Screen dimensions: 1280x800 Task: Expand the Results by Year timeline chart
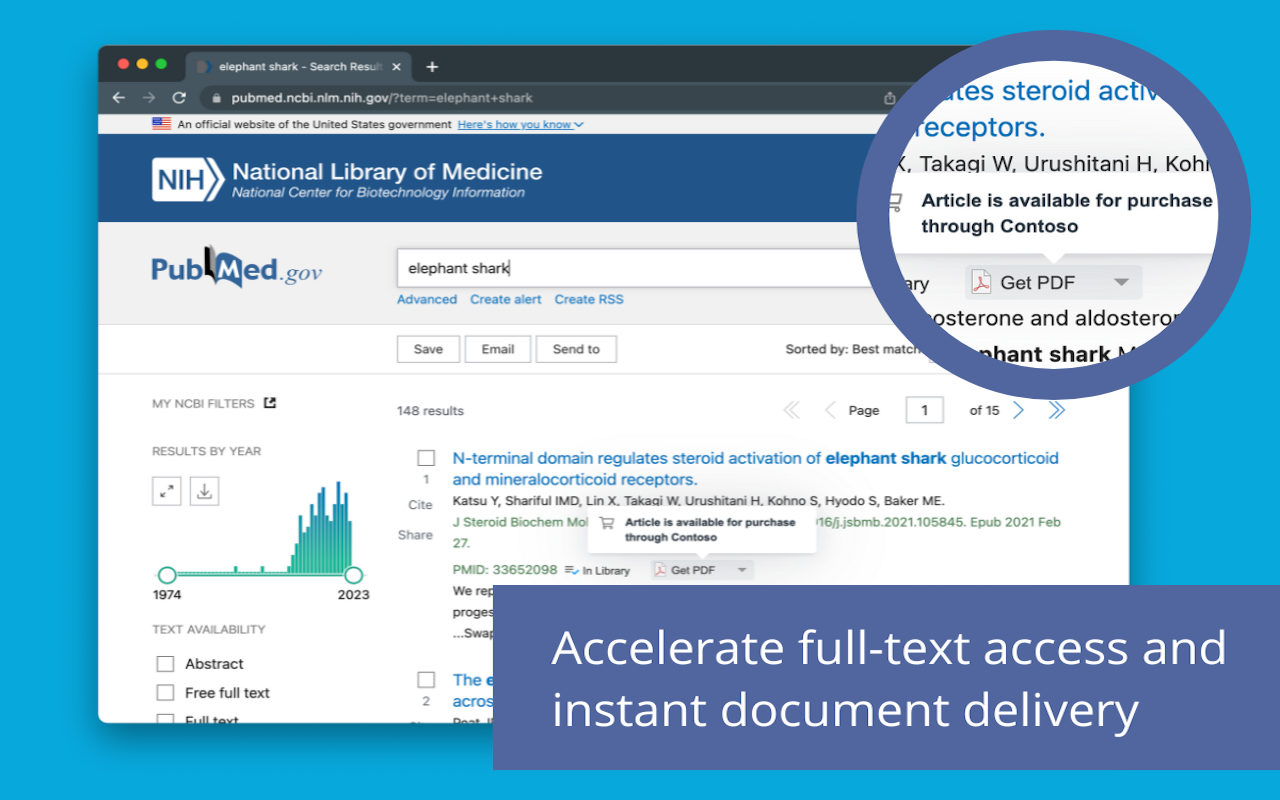[167, 491]
